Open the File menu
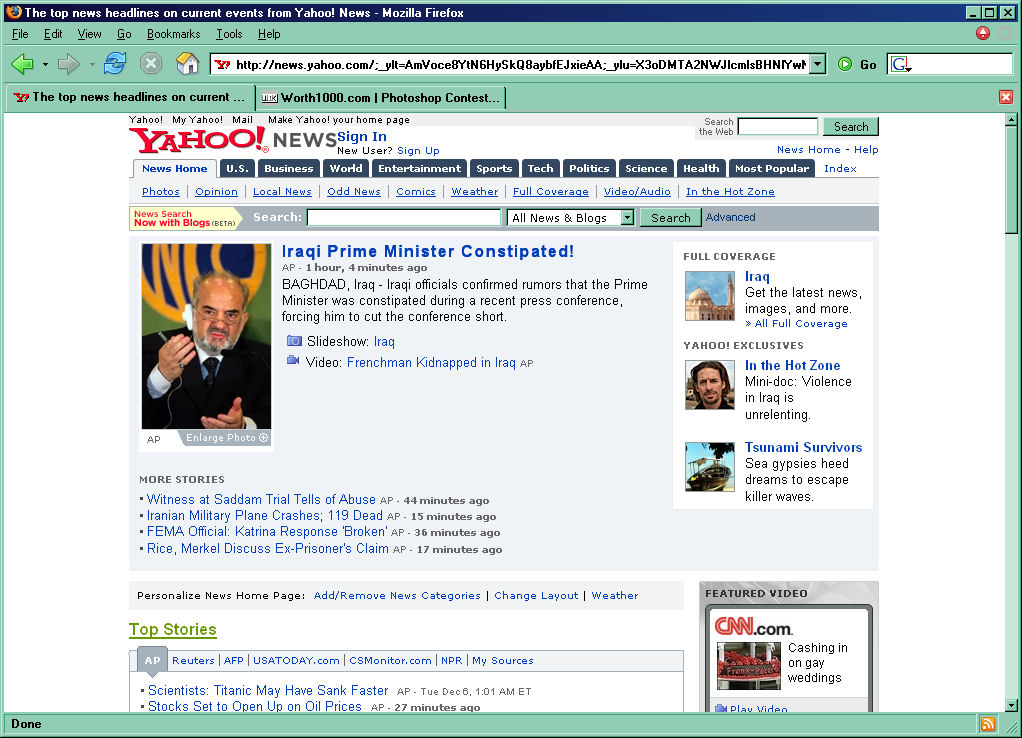The height and width of the screenshot is (738, 1022). (20, 34)
